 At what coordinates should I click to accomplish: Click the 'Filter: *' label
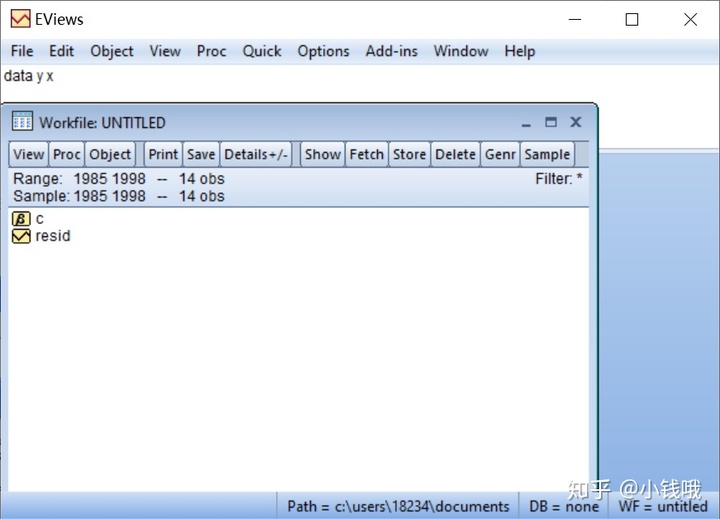(x=558, y=179)
